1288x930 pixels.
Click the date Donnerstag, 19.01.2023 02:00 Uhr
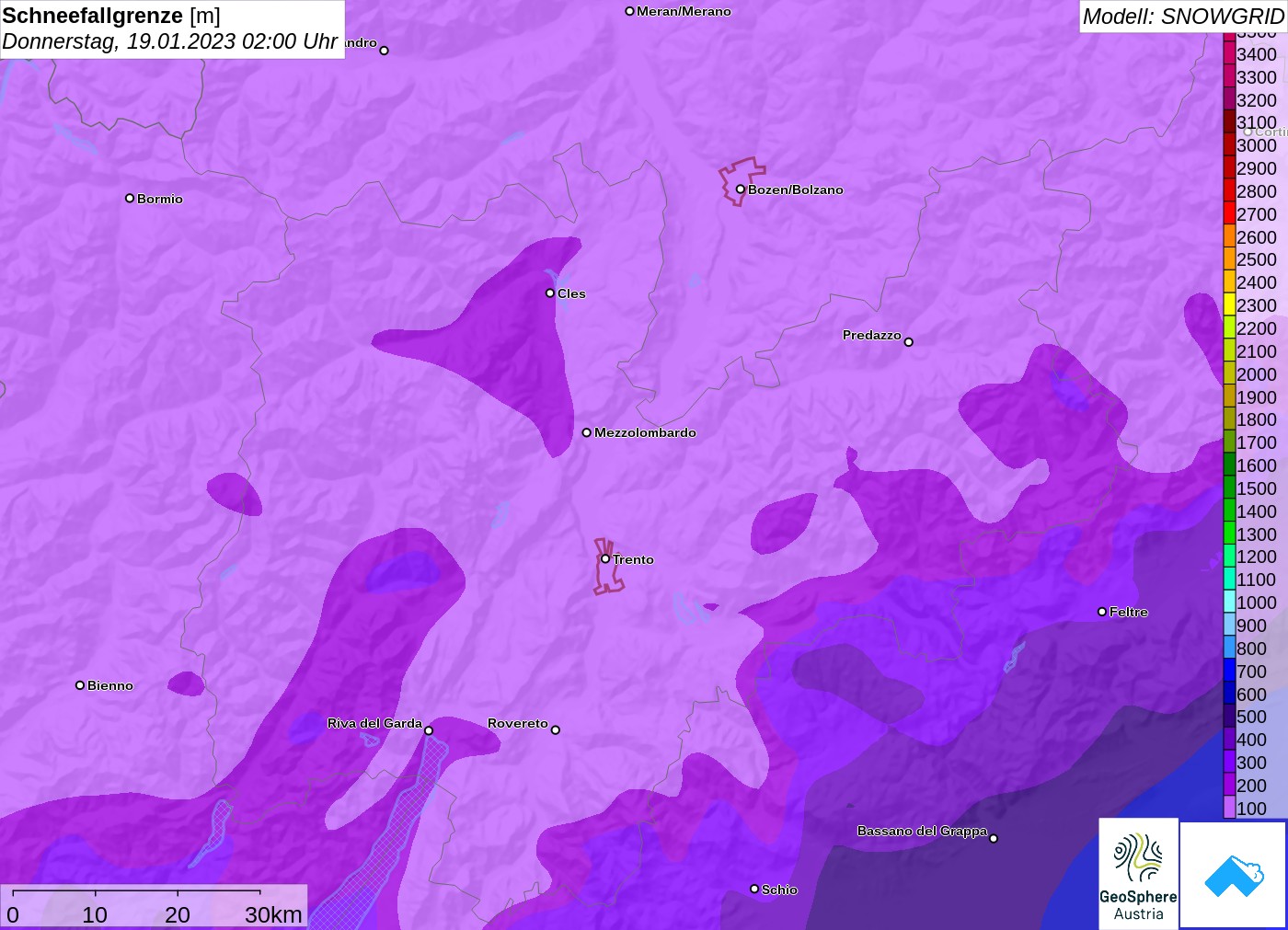click(170, 41)
